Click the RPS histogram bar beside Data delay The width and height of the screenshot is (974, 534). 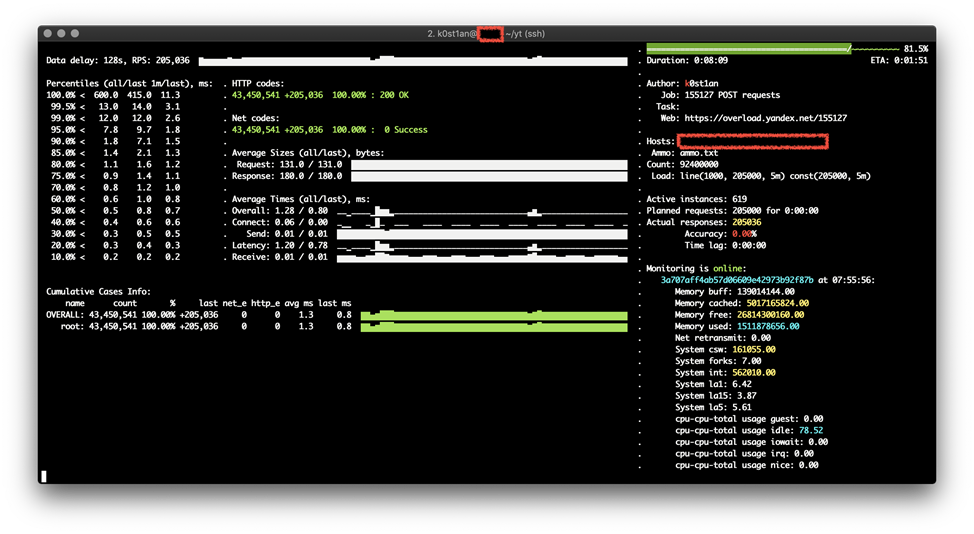(413, 61)
